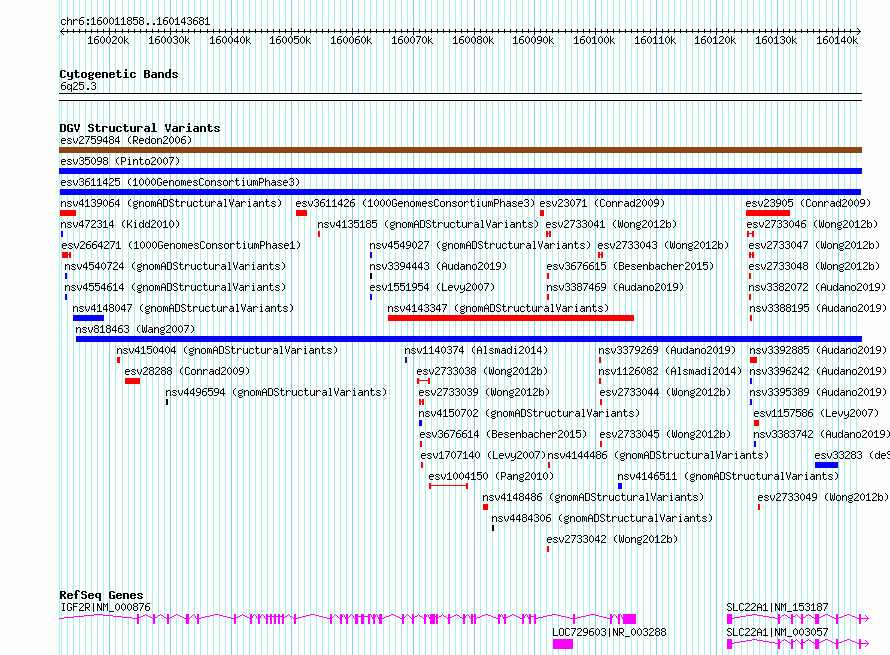Click the brown esv2759484 variant bar
This screenshot has width=890, height=655.
(x=460, y=150)
